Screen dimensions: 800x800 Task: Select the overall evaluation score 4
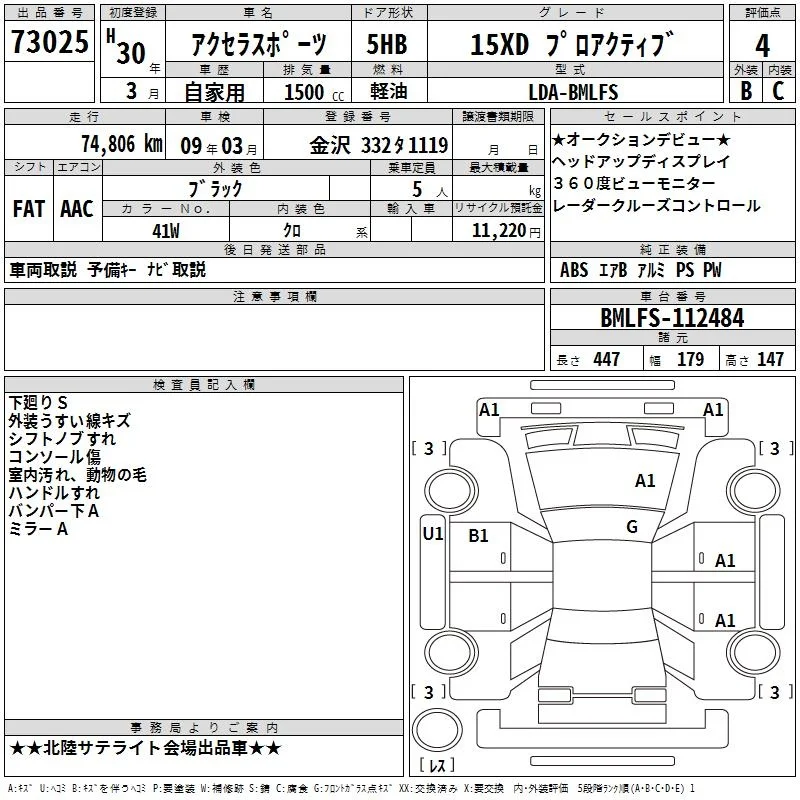click(x=762, y=45)
